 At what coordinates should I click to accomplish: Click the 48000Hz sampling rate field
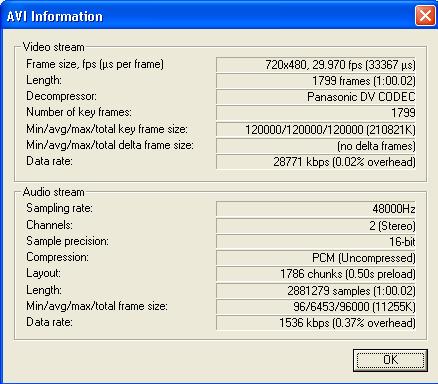pos(316,209)
